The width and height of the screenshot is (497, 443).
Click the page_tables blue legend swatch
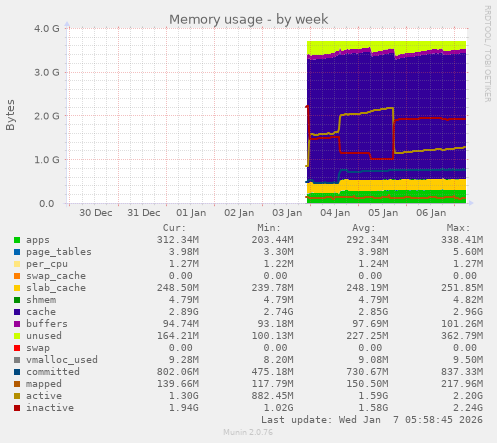coord(17,252)
